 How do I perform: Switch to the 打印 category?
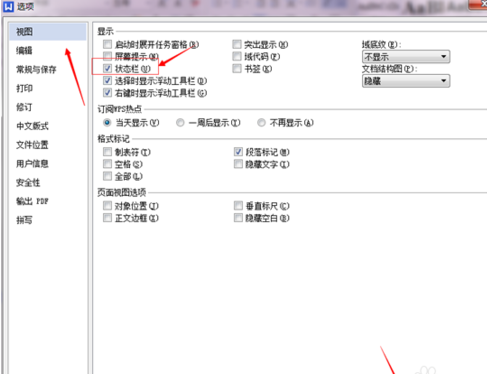24,88
